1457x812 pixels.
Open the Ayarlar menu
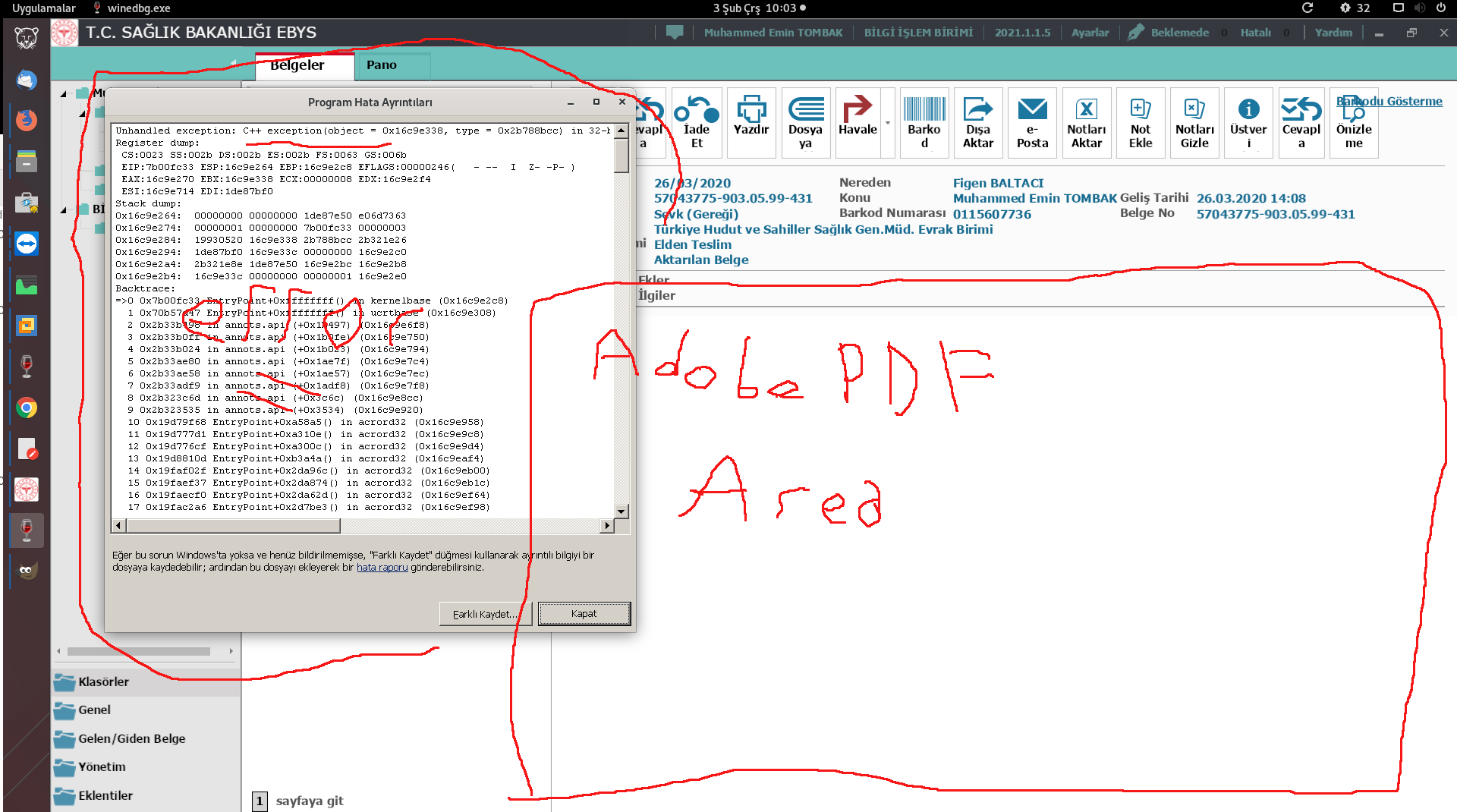(1090, 33)
